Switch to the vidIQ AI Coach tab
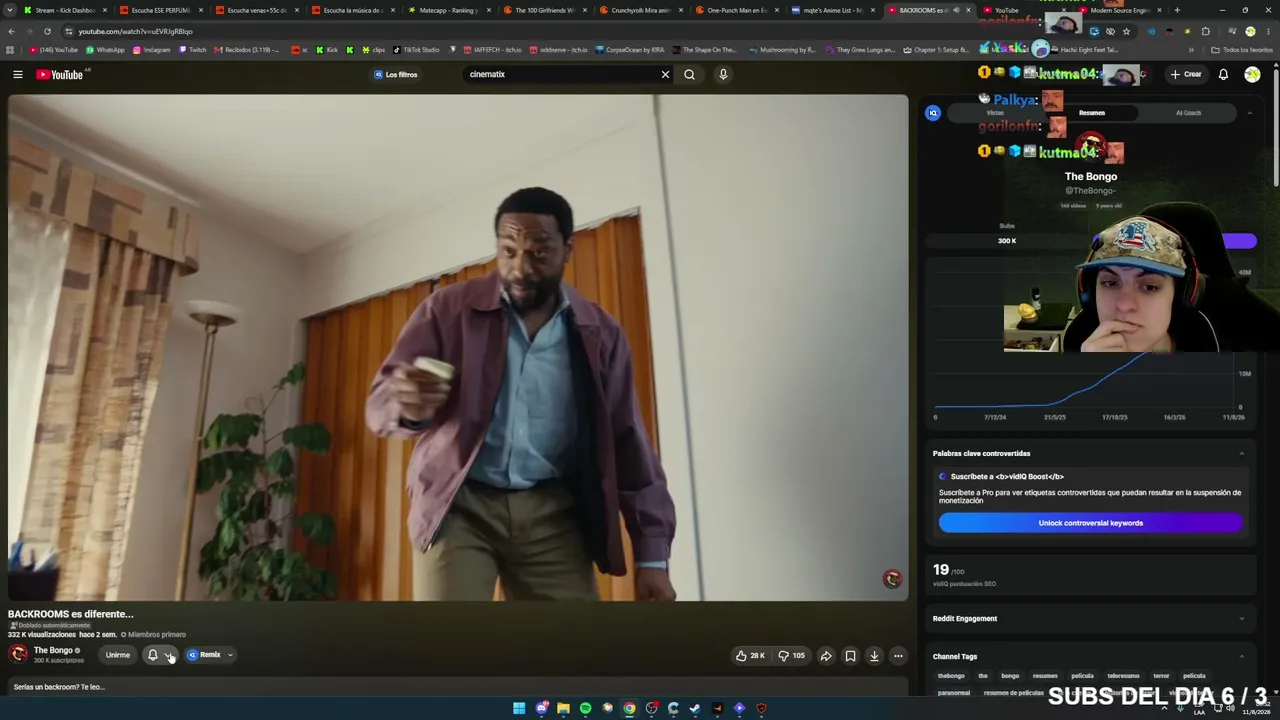 pyautogui.click(x=1188, y=113)
